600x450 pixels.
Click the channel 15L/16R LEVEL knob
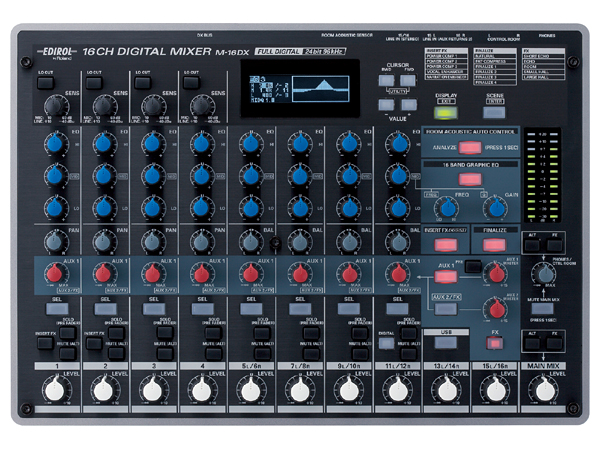coord(495,390)
